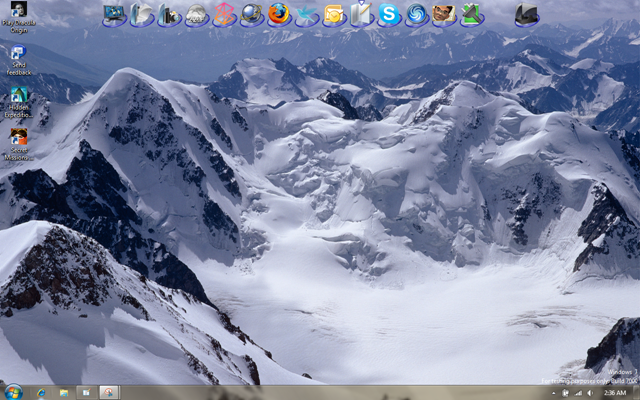Screen dimensions: 640x400
Task: Open the Outlook icon in the dock
Action: (x=334, y=14)
